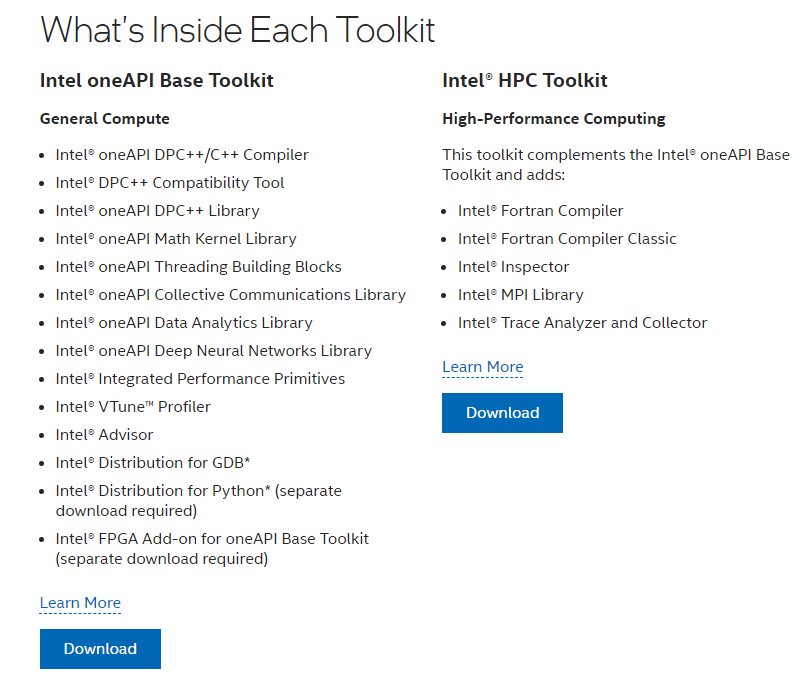Click What's Inside Each Toolkit title
Image resolution: width=806 pixels, height=691 pixels.
click(237, 30)
